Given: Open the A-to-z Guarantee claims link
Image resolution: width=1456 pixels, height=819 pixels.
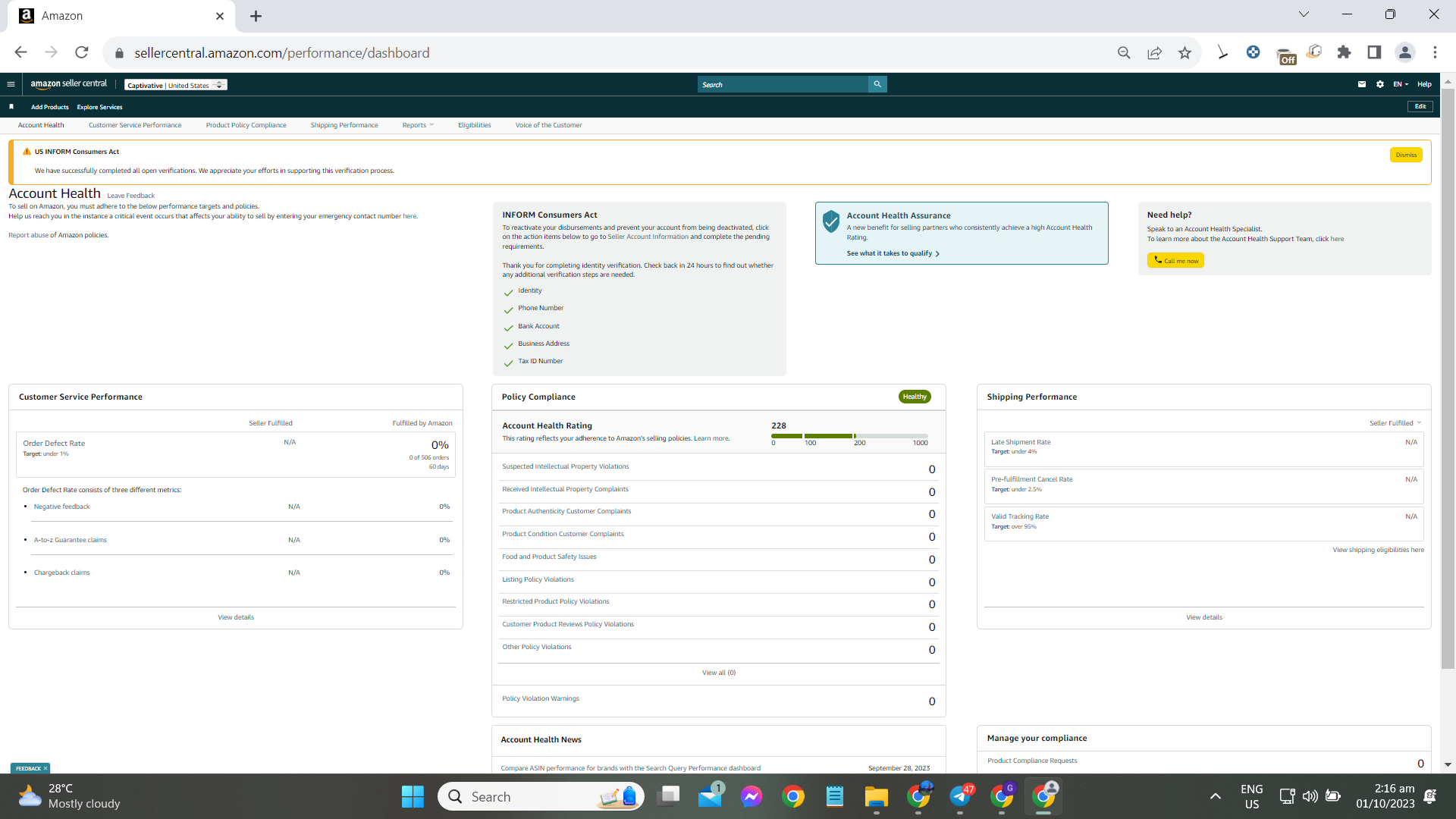Looking at the screenshot, I should pyautogui.click(x=71, y=540).
